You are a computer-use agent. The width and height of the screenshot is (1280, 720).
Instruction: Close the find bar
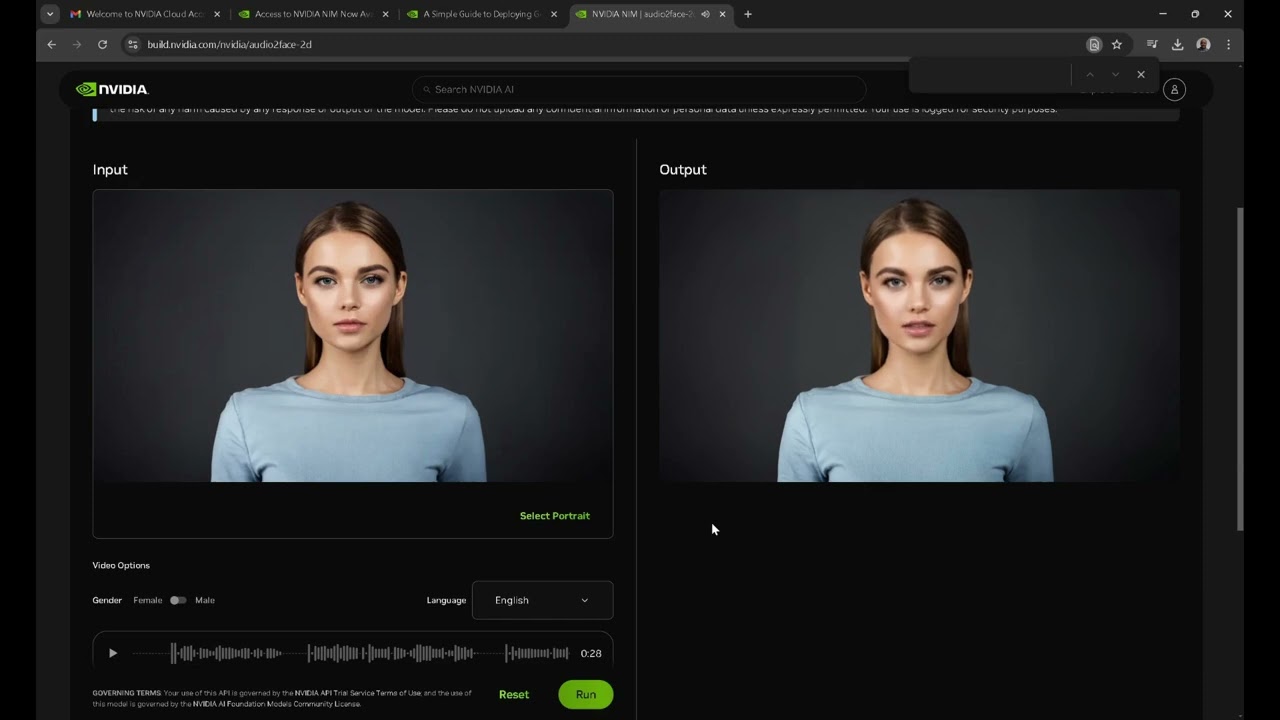(1141, 74)
